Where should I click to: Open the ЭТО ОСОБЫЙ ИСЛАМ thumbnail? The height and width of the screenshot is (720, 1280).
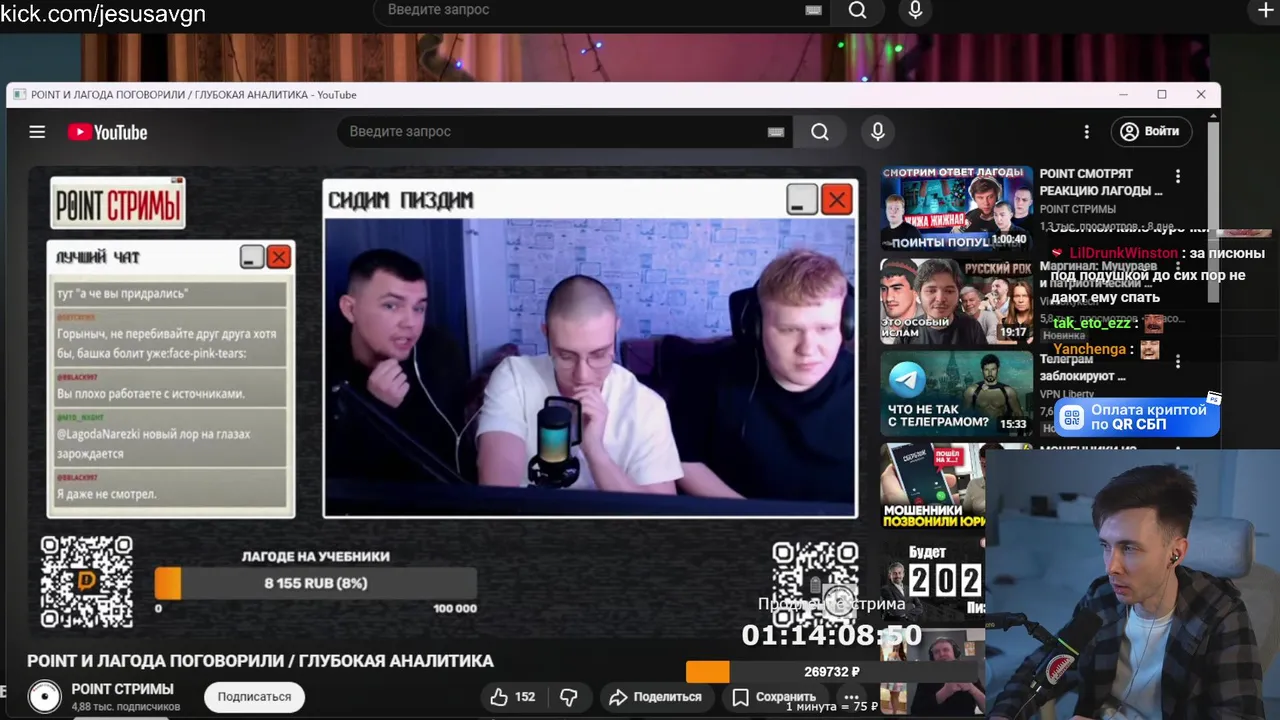point(956,302)
